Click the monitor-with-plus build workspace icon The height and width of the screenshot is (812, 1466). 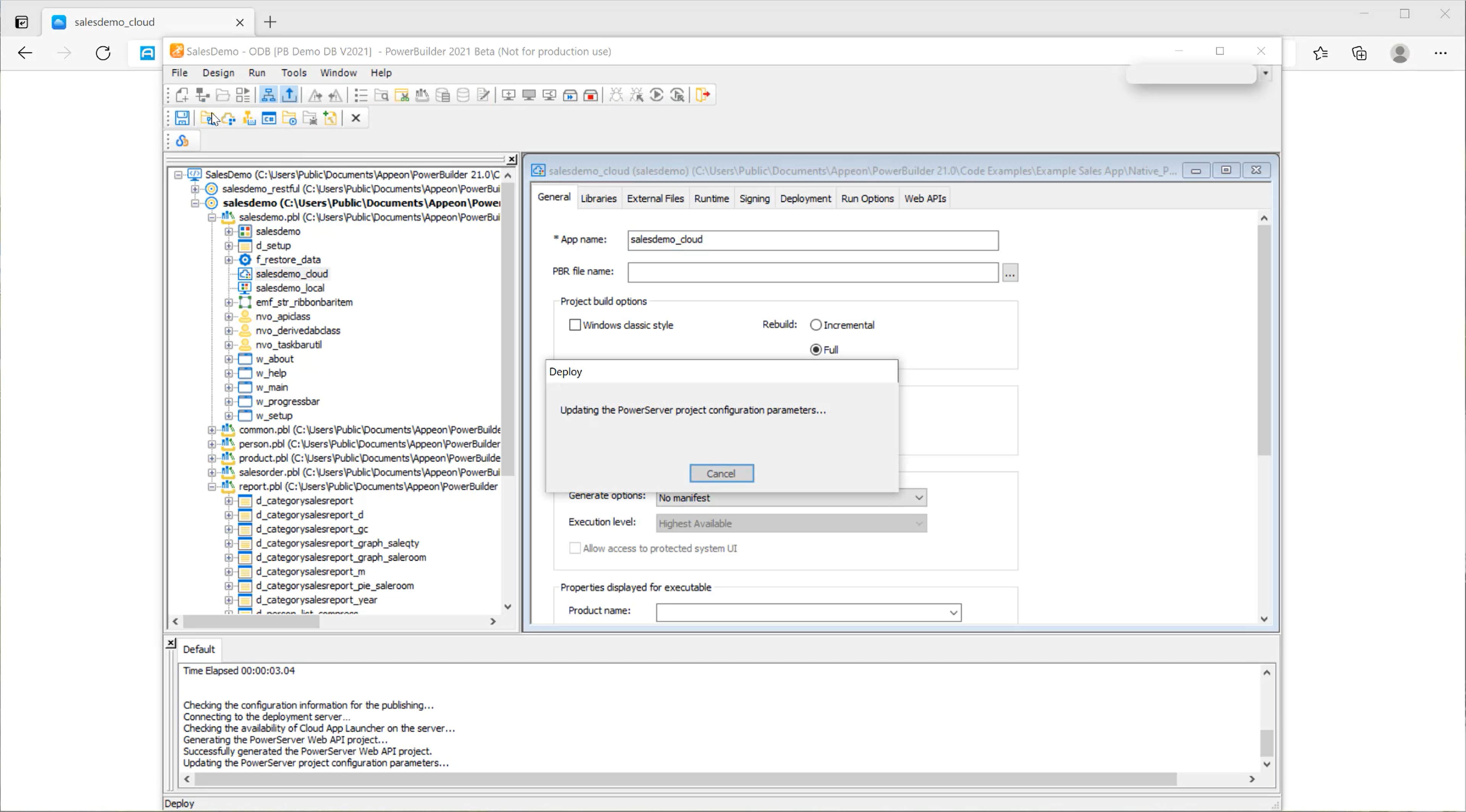[509, 95]
